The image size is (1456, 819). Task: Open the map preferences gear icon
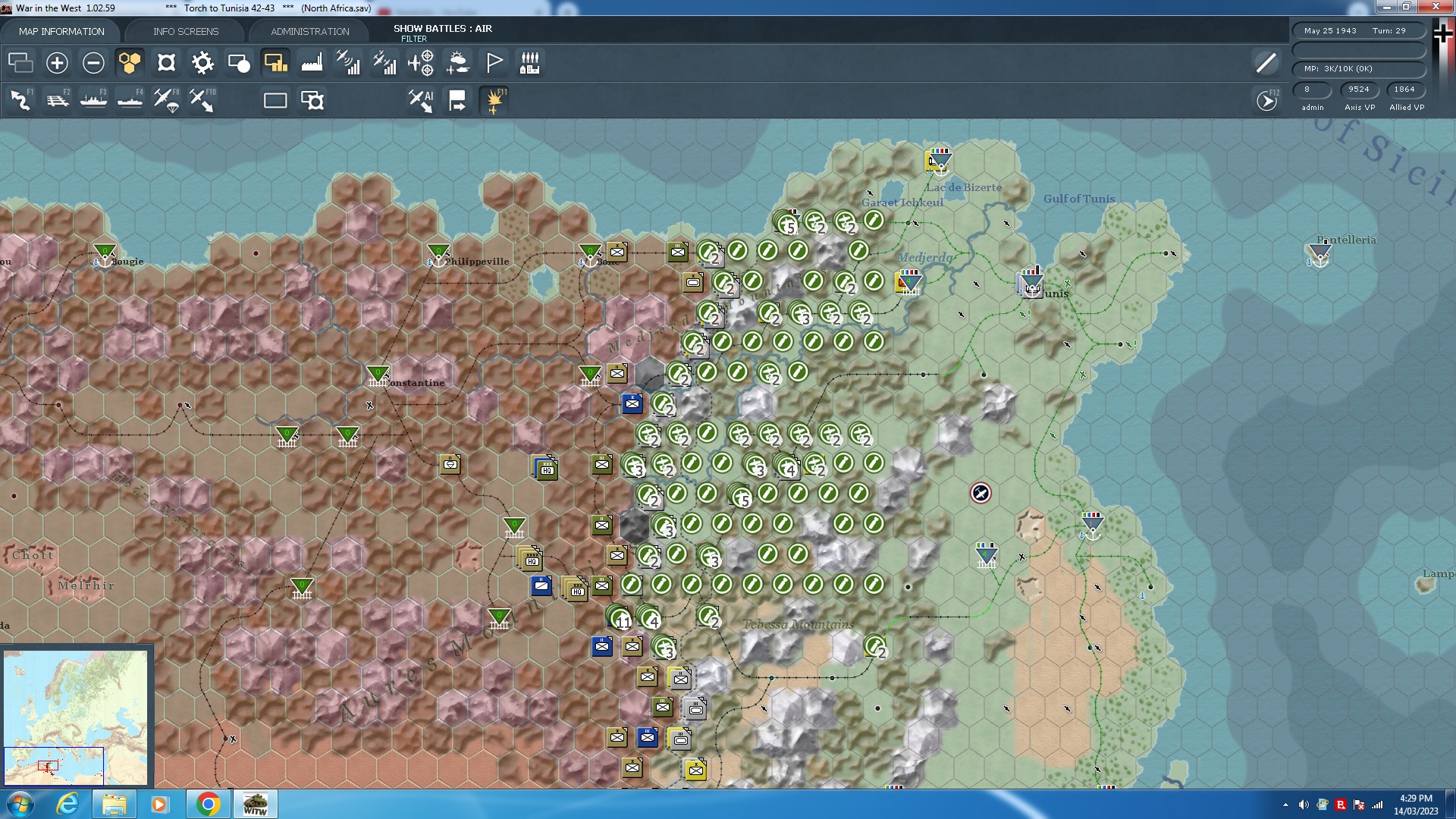pos(202,63)
